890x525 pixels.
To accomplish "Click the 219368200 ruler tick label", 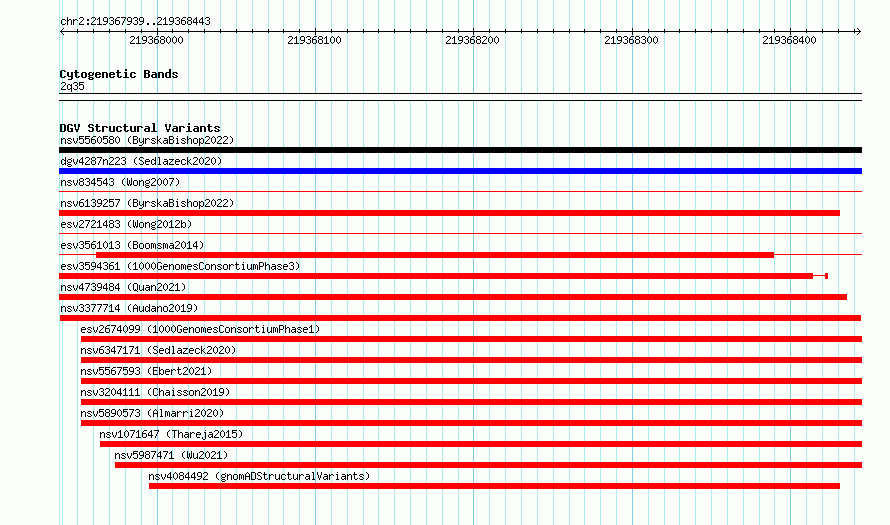I will pyautogui.click(x=472, y=40).
